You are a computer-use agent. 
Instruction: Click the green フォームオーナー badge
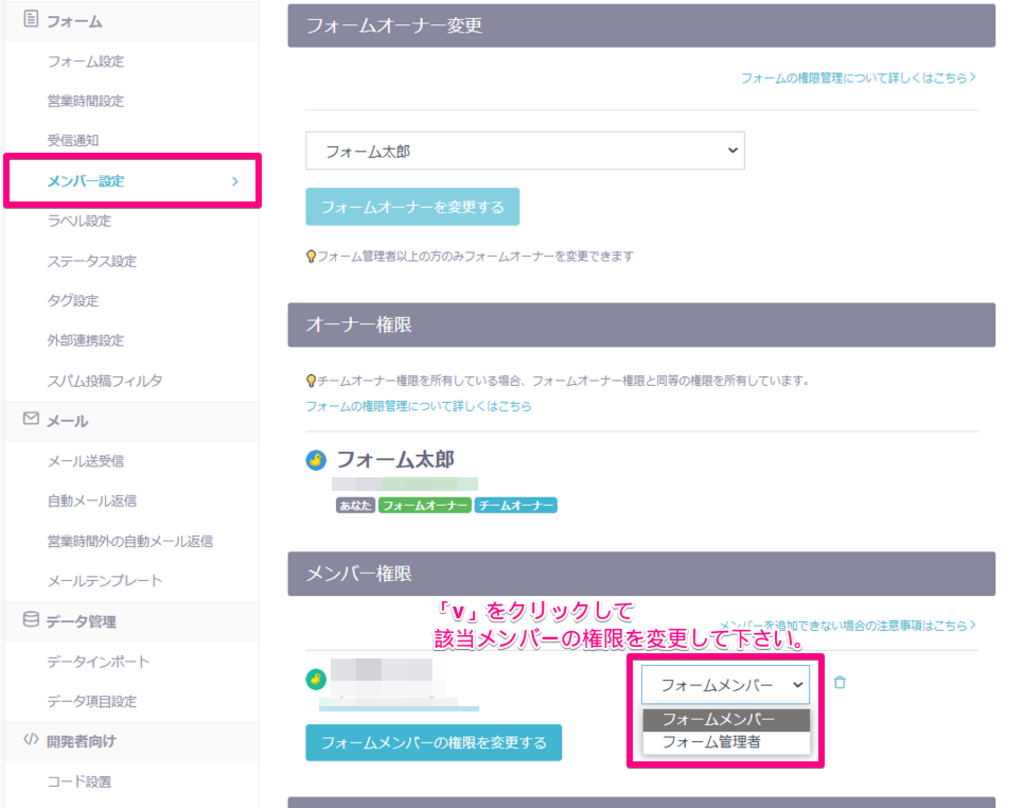(x=425, y=506)
